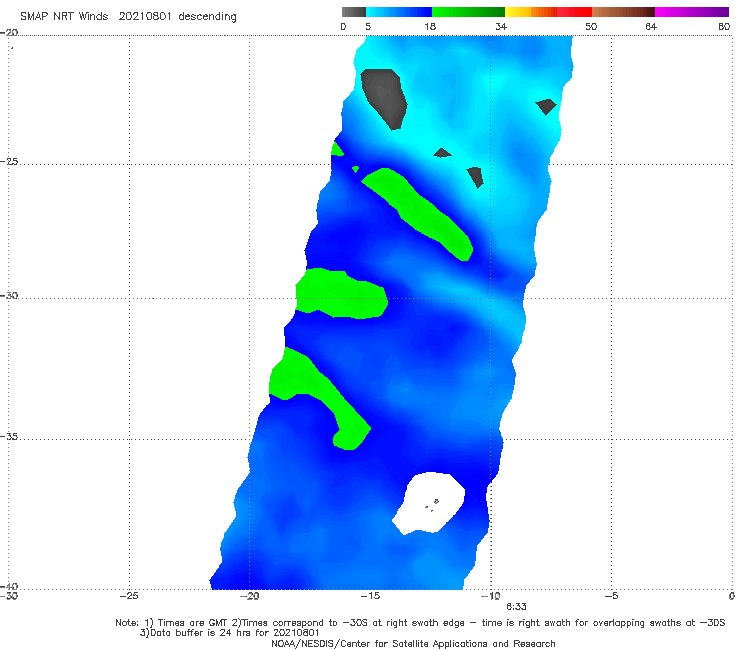Image resolution: width=740 pixels, height=650 pixels.
Task: Click the longitude axis label "-25"
Action: click(x=129, y=596)
